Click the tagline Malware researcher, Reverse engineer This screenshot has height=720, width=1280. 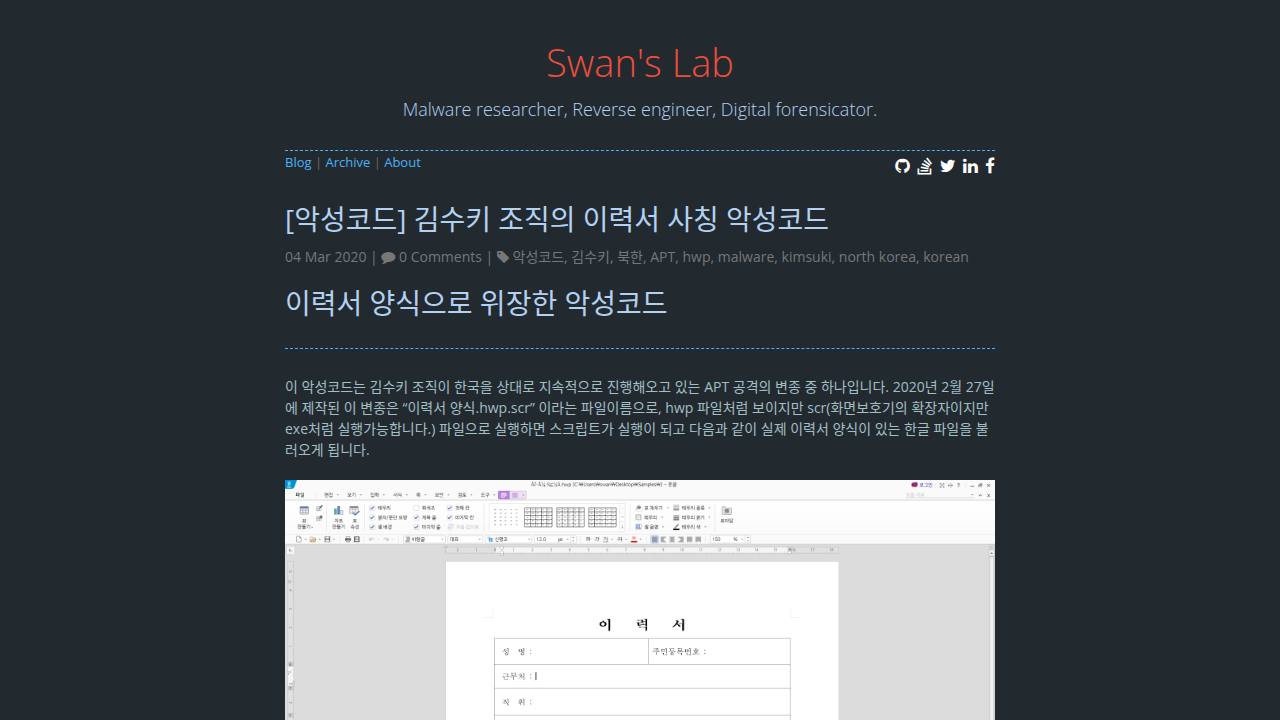pos(640,109)
